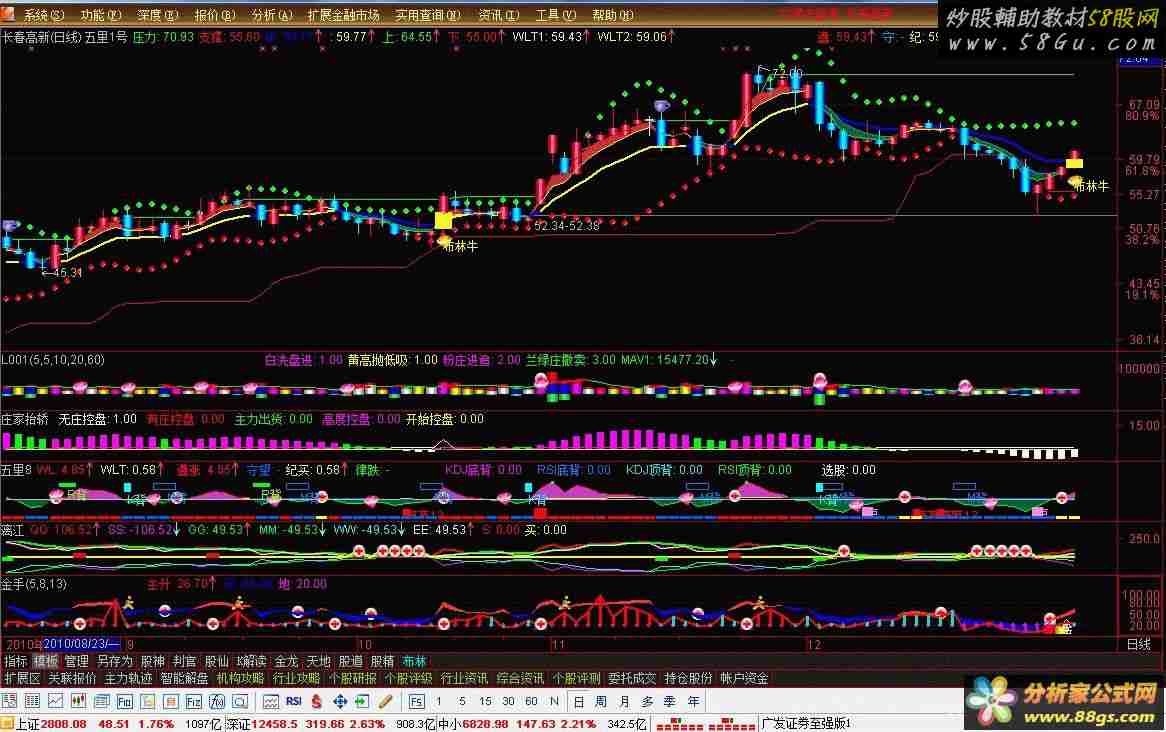
Task: Select the 日 daily period
Action: 579,701
